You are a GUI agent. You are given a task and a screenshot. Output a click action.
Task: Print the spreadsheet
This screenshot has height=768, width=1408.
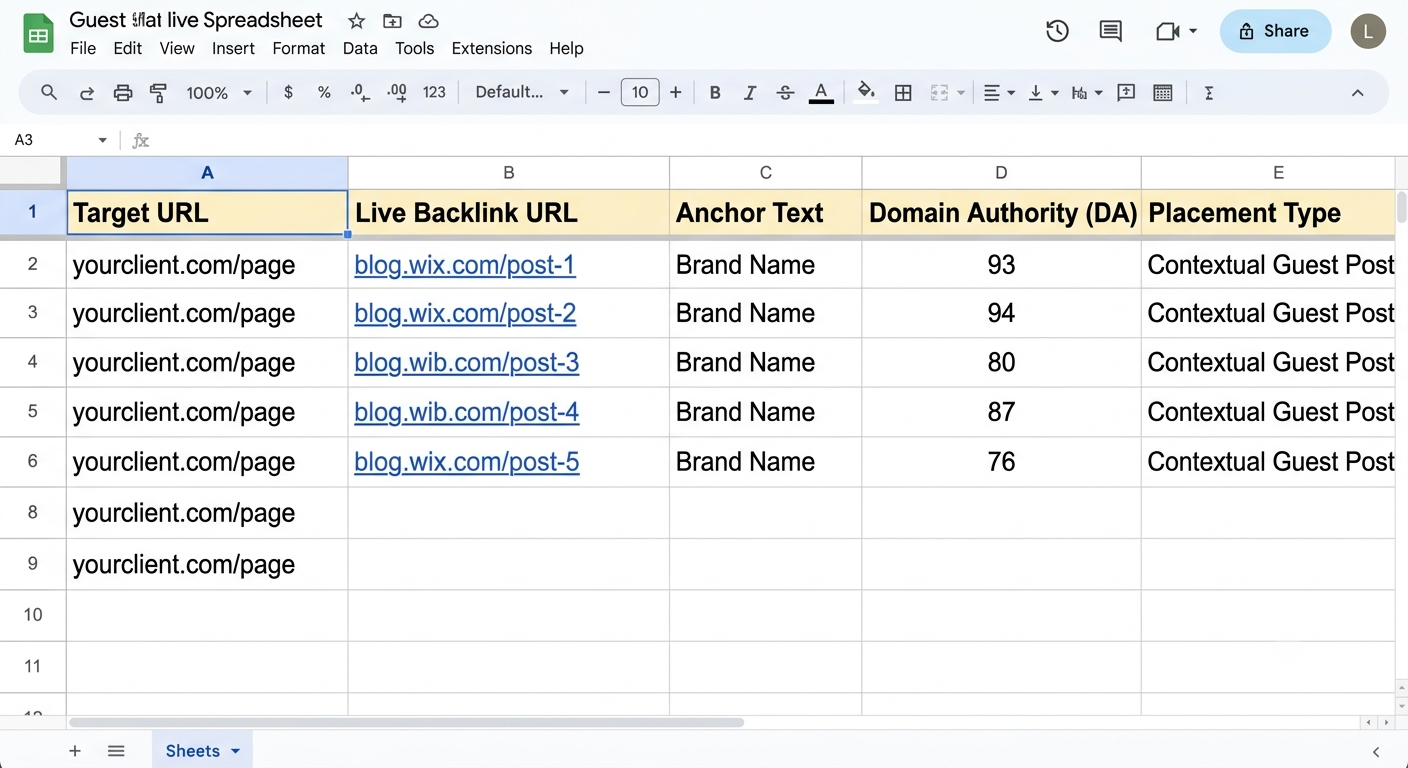[x=123, y=93]
